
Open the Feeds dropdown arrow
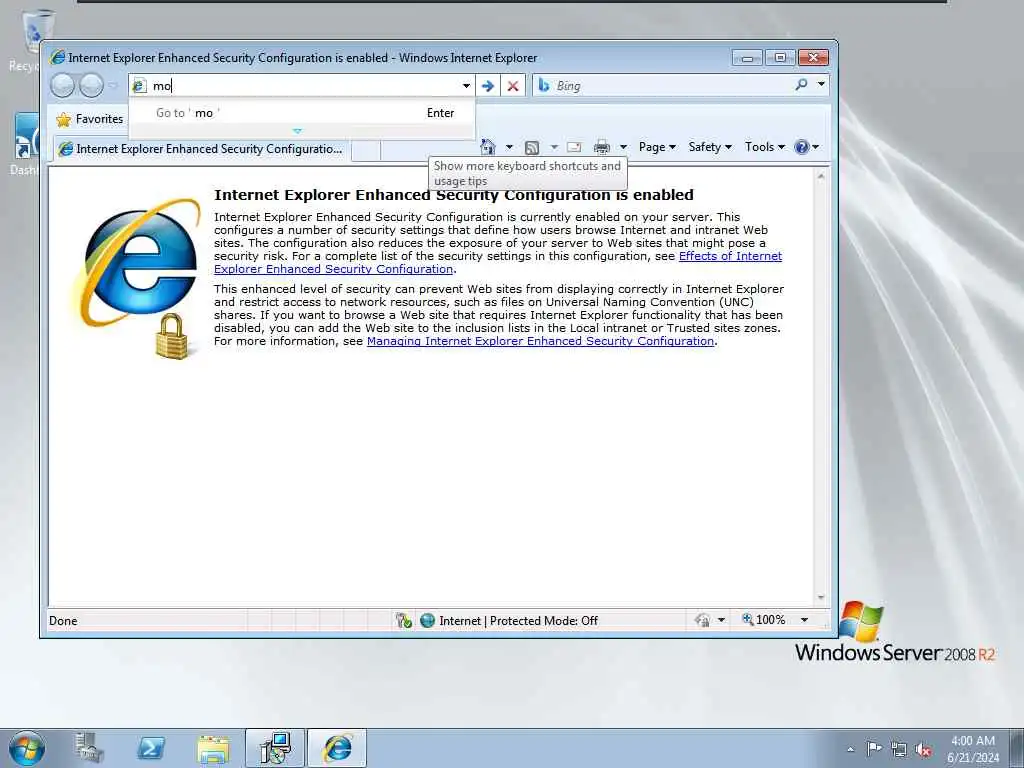tap(554, 147)
